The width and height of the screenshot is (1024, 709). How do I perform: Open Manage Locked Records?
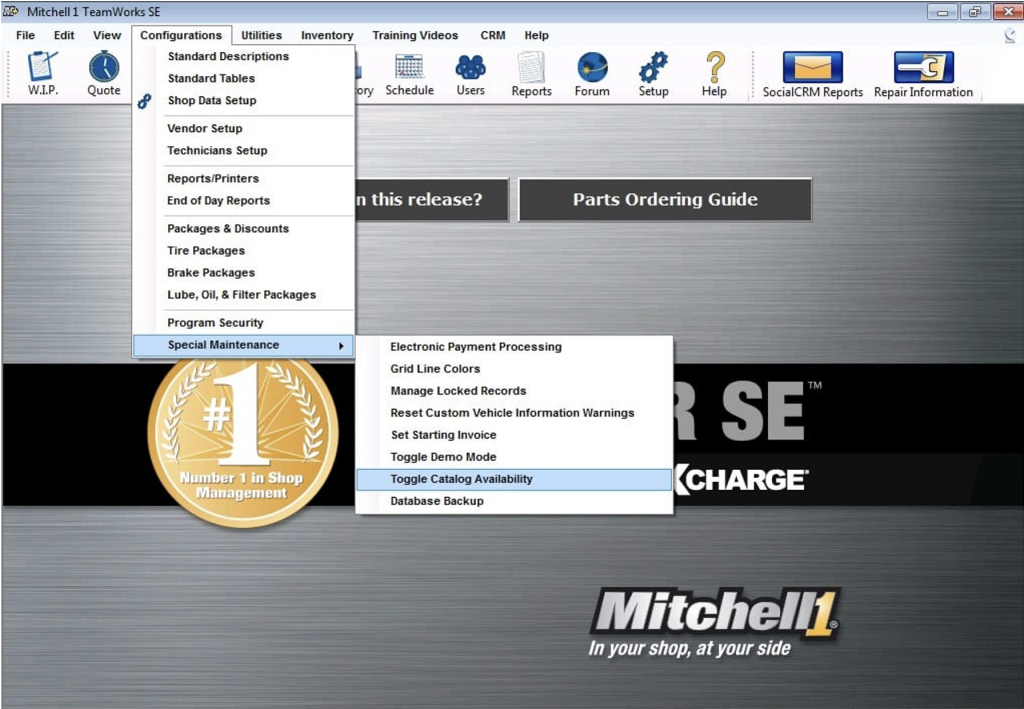pyautogui.click(x=514, y=391)
